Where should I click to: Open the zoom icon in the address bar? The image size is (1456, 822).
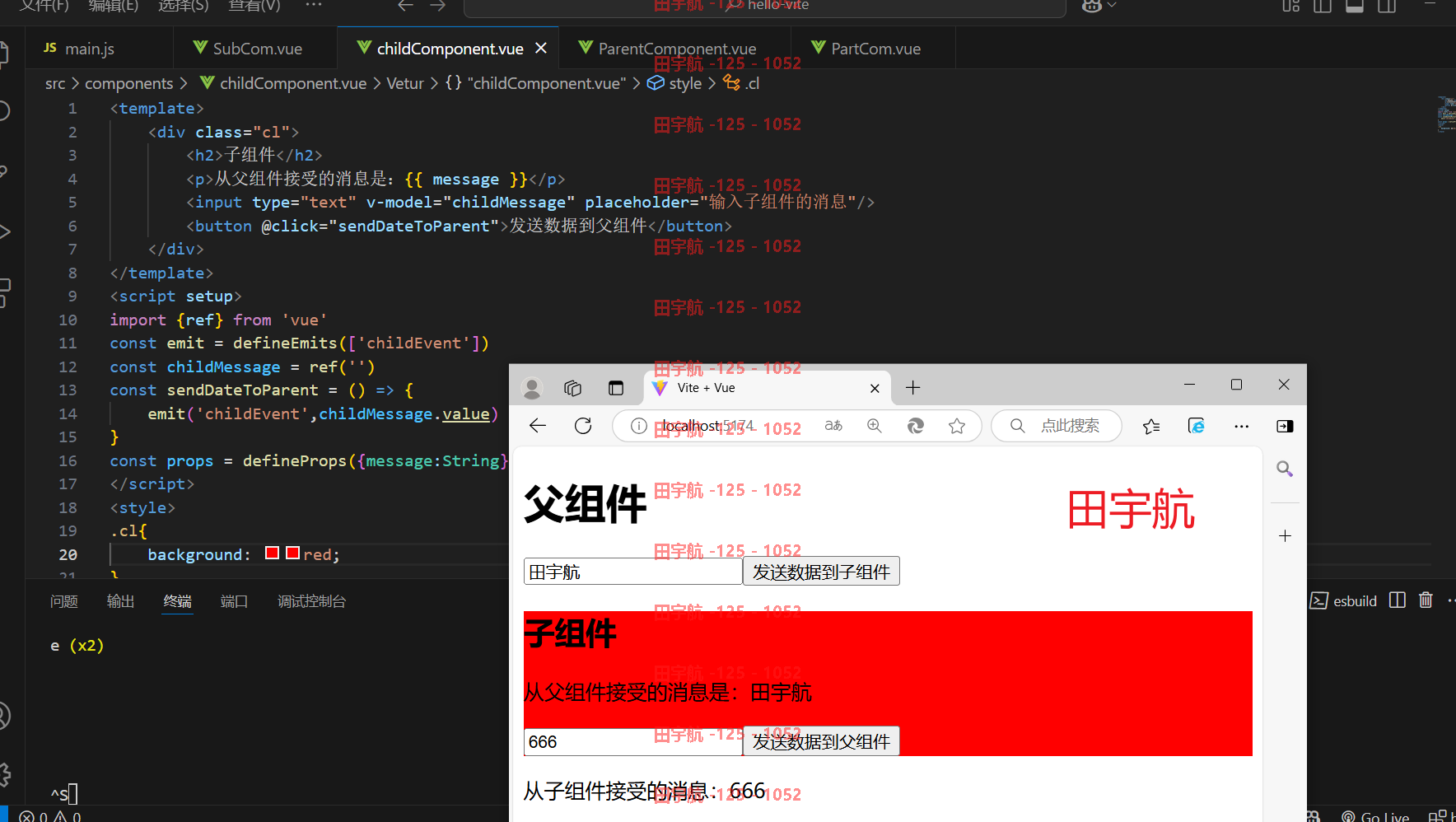pyautogui.click(x=875, y=426)
